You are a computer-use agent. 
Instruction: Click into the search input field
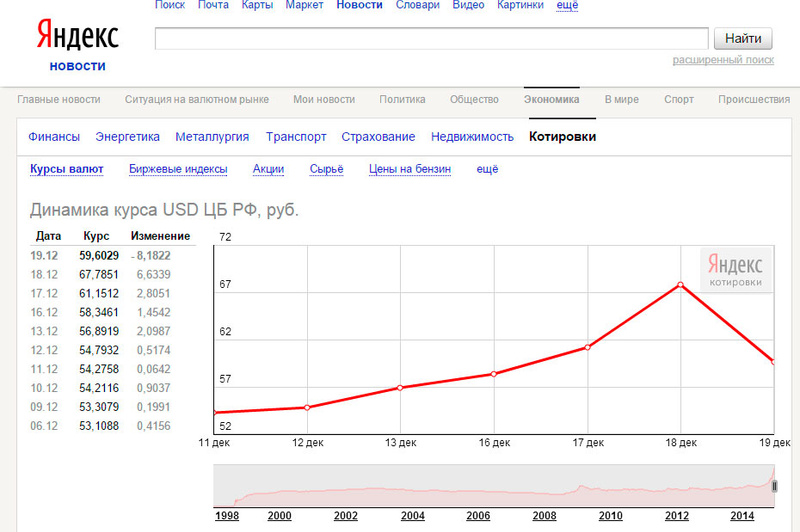click(x=432, y=38)
